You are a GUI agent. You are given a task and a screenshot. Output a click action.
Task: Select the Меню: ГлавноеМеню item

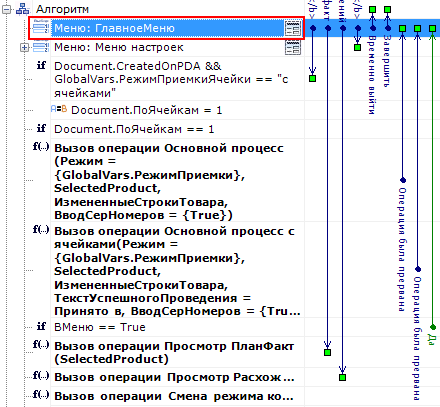[x=114, y=28]
